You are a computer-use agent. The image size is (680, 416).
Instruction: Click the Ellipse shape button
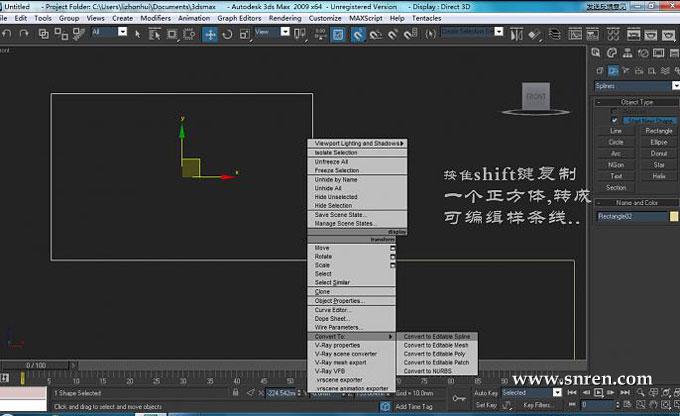point(659,142)
